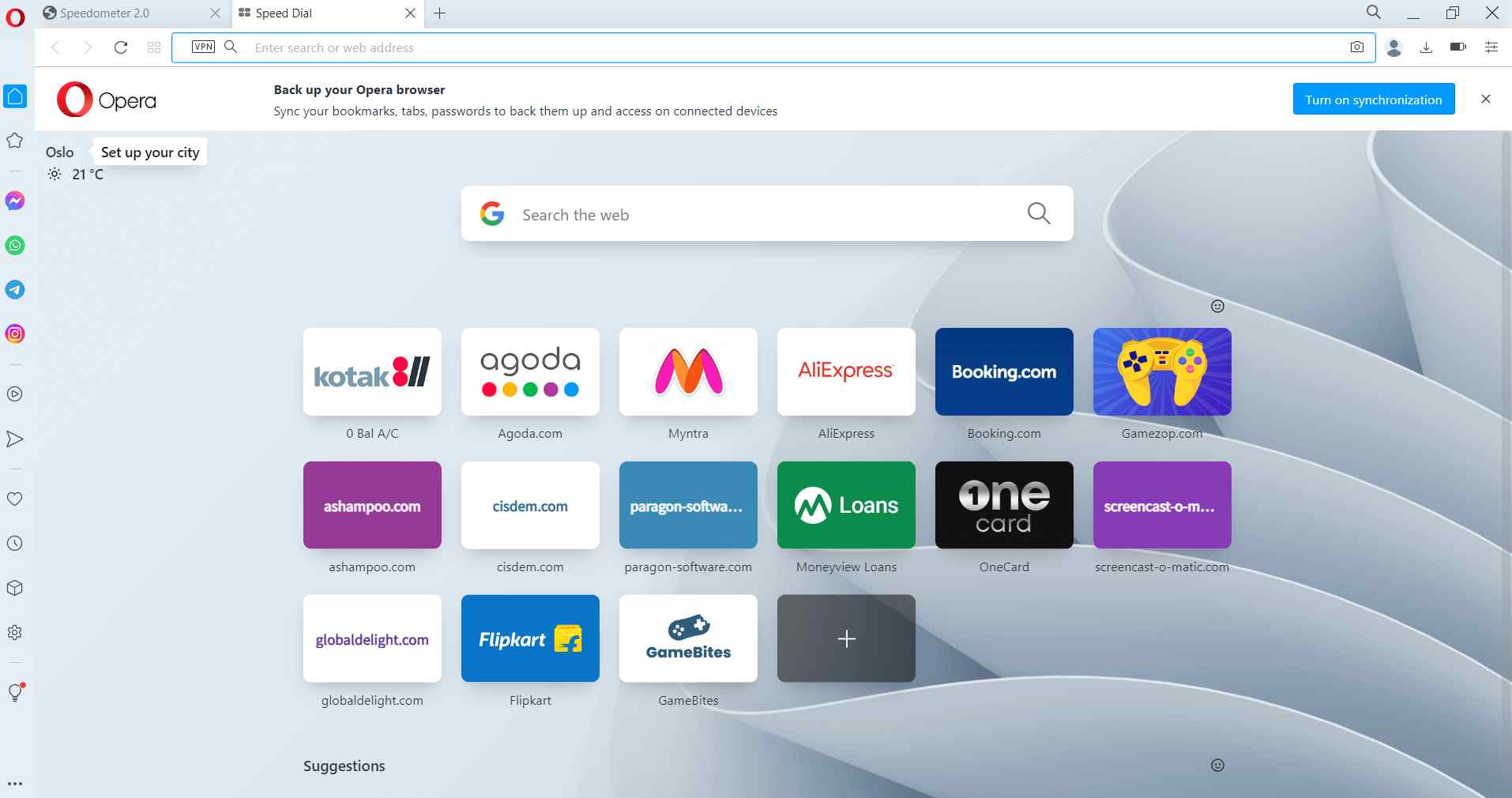Open Extensions cube icon in sidebar
The image size is (1512, 798).
(15, 588)
